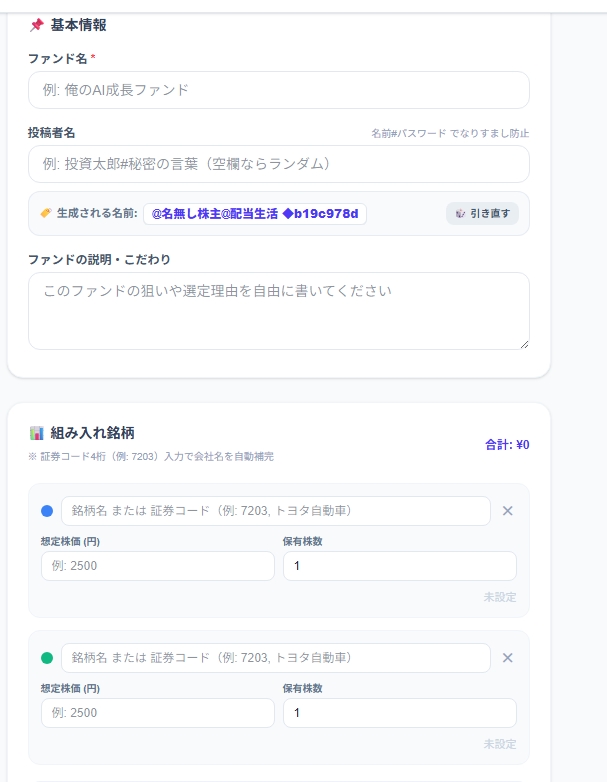
Task: Click the dice icon in 引き直す button
Action: (460, 213)
